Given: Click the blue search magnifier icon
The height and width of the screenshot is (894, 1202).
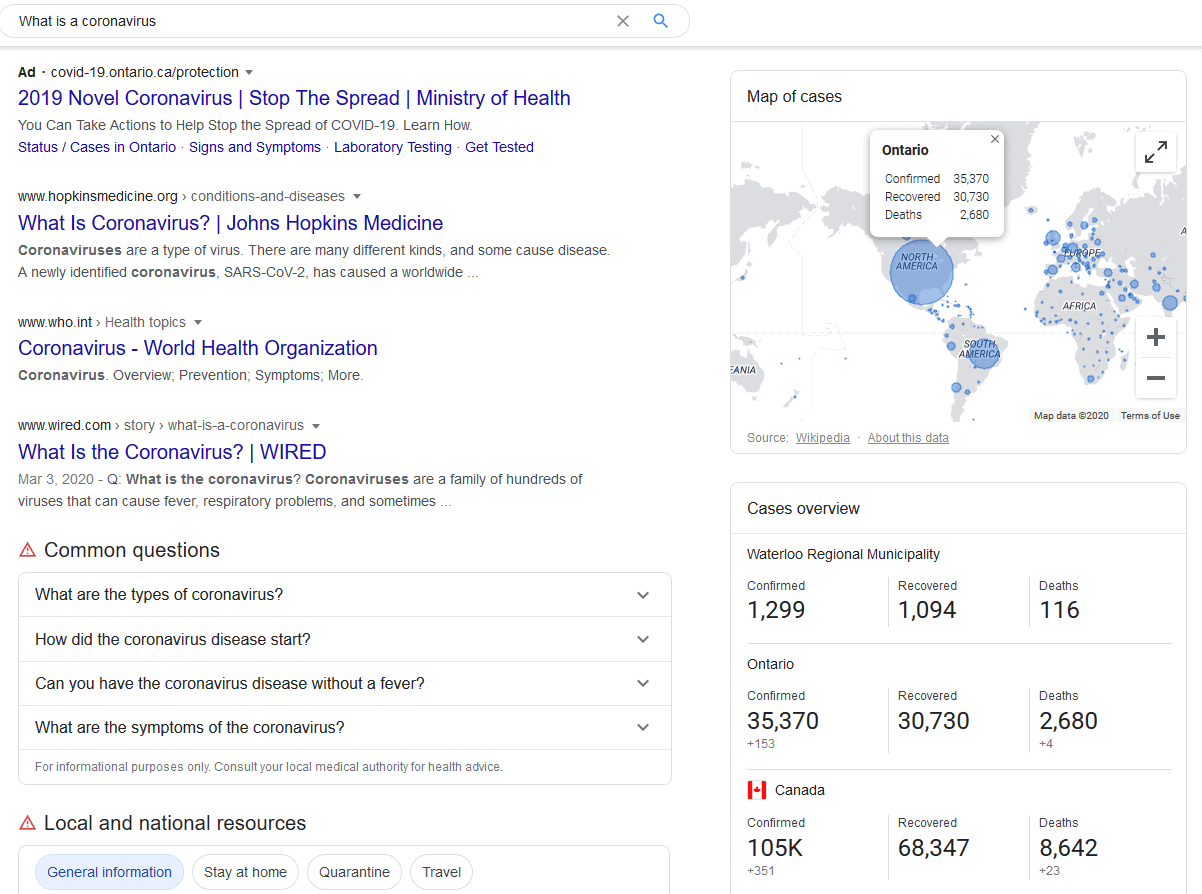Looking at the screenshot, I should coord(660,21).
